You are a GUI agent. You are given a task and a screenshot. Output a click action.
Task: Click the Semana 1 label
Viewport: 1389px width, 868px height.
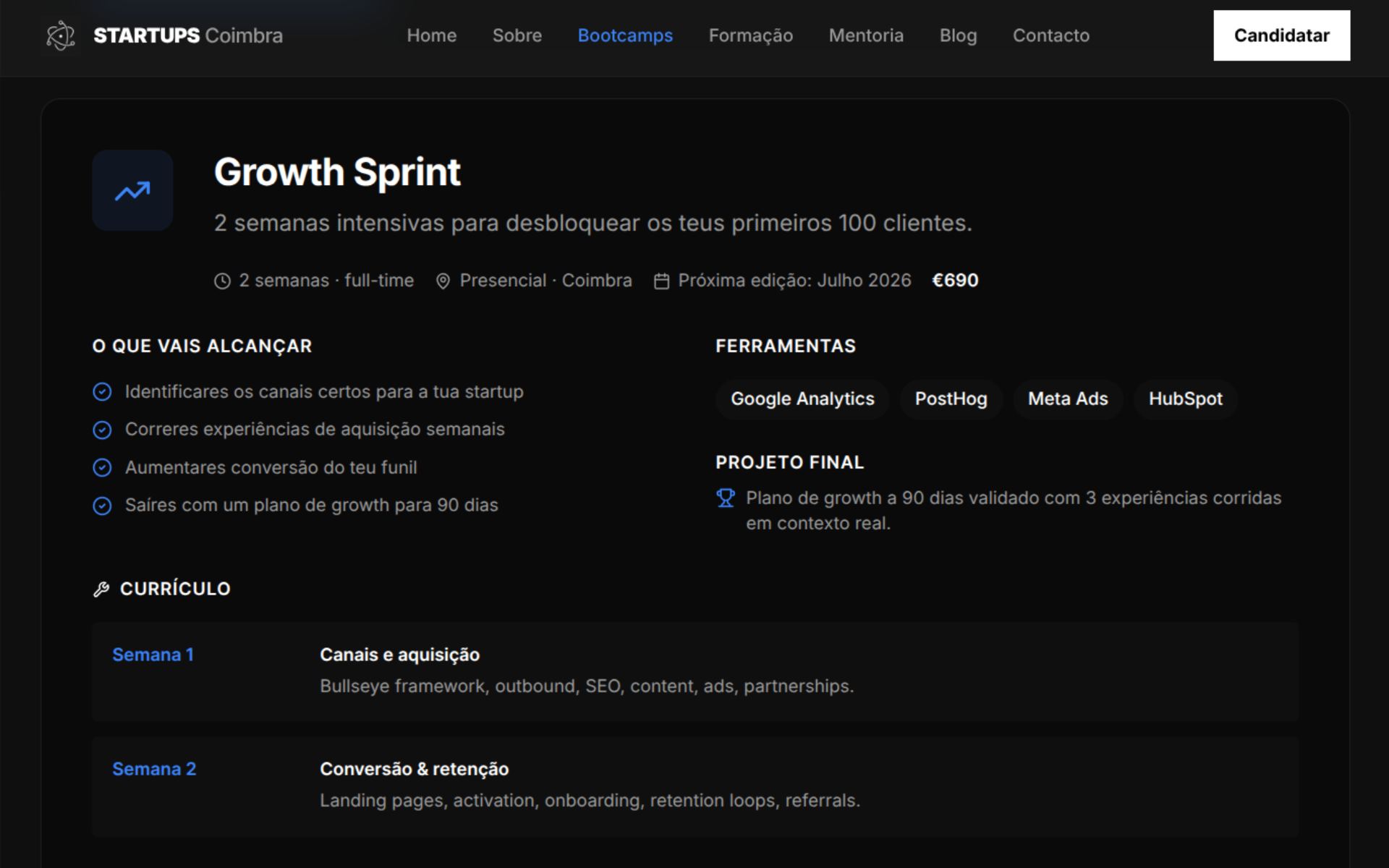153,655
